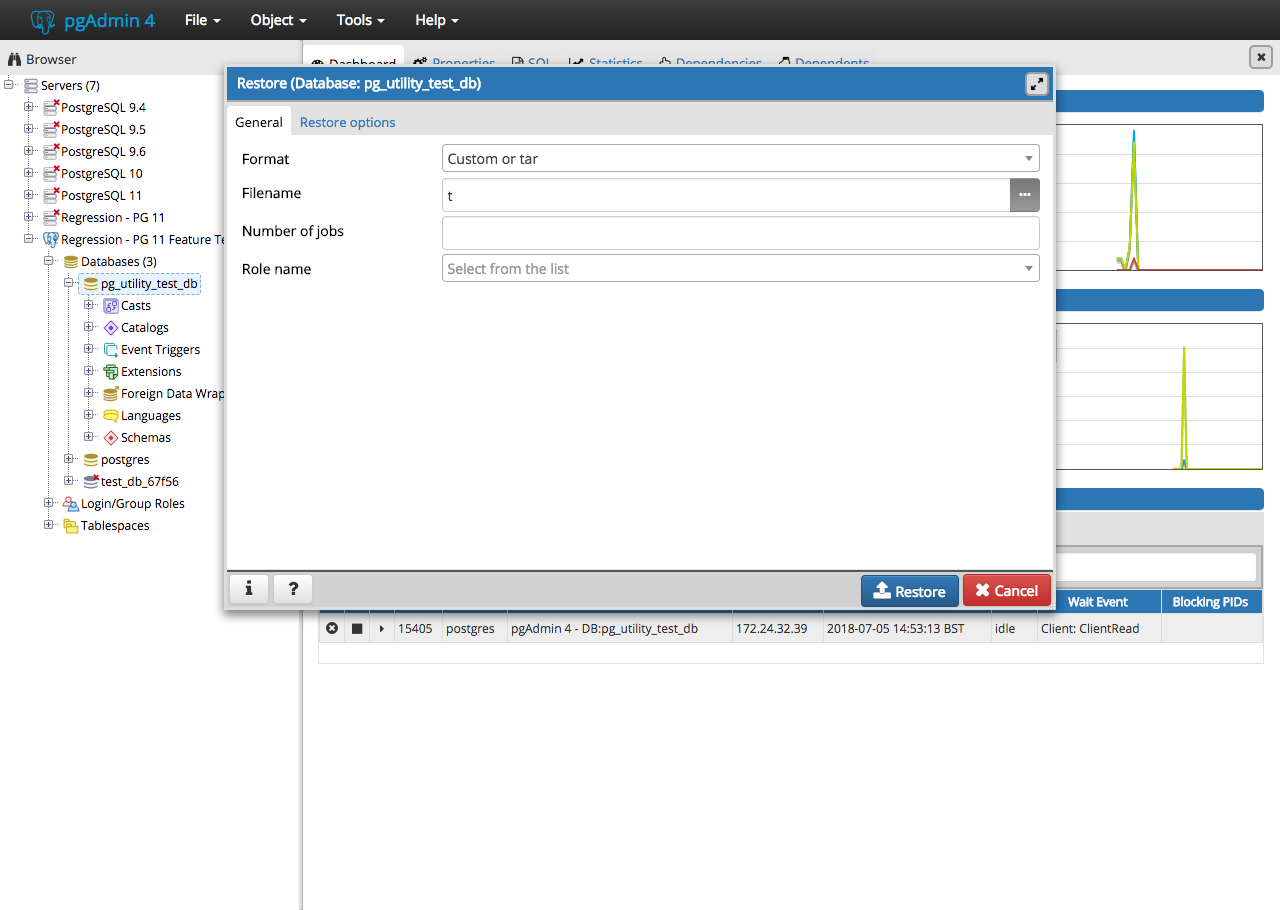Click the Filename browse ellipsis button
Viewport: 1280px width, 910px height.
(x=1024, y=195)
